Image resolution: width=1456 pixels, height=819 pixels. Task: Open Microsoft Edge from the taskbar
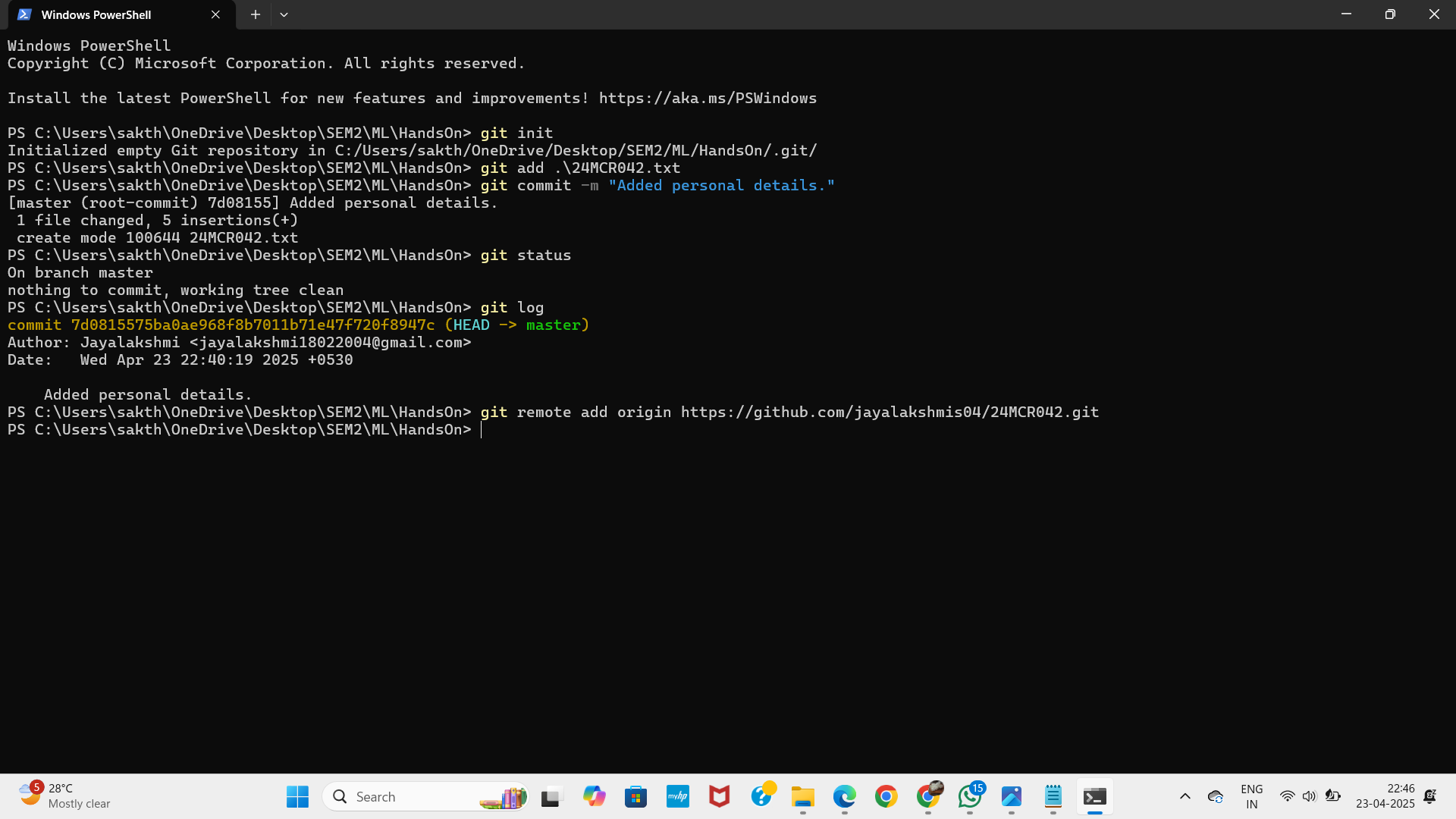(x=844, y=796)
